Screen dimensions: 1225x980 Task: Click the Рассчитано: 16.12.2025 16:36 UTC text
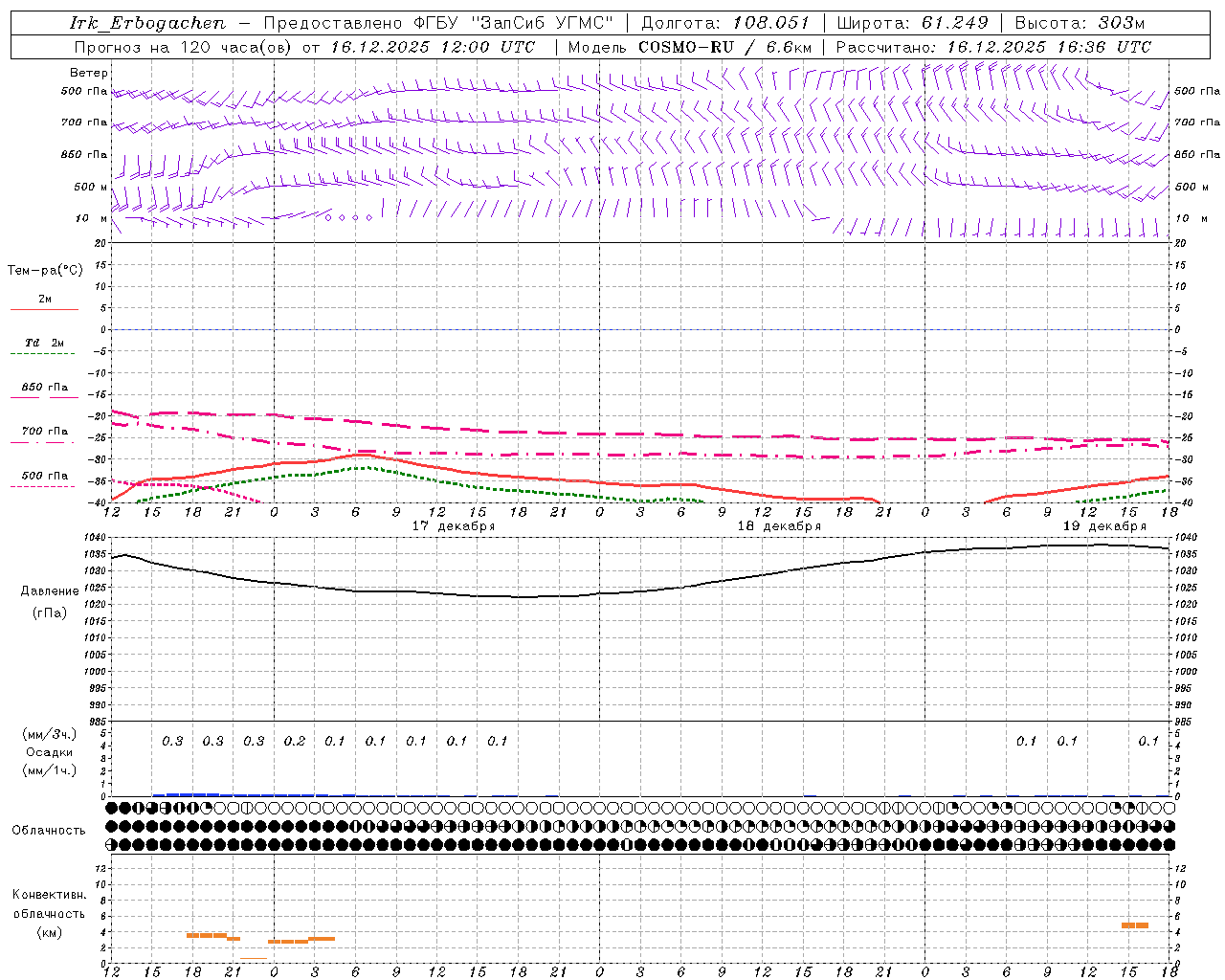[x=993, y=47]
